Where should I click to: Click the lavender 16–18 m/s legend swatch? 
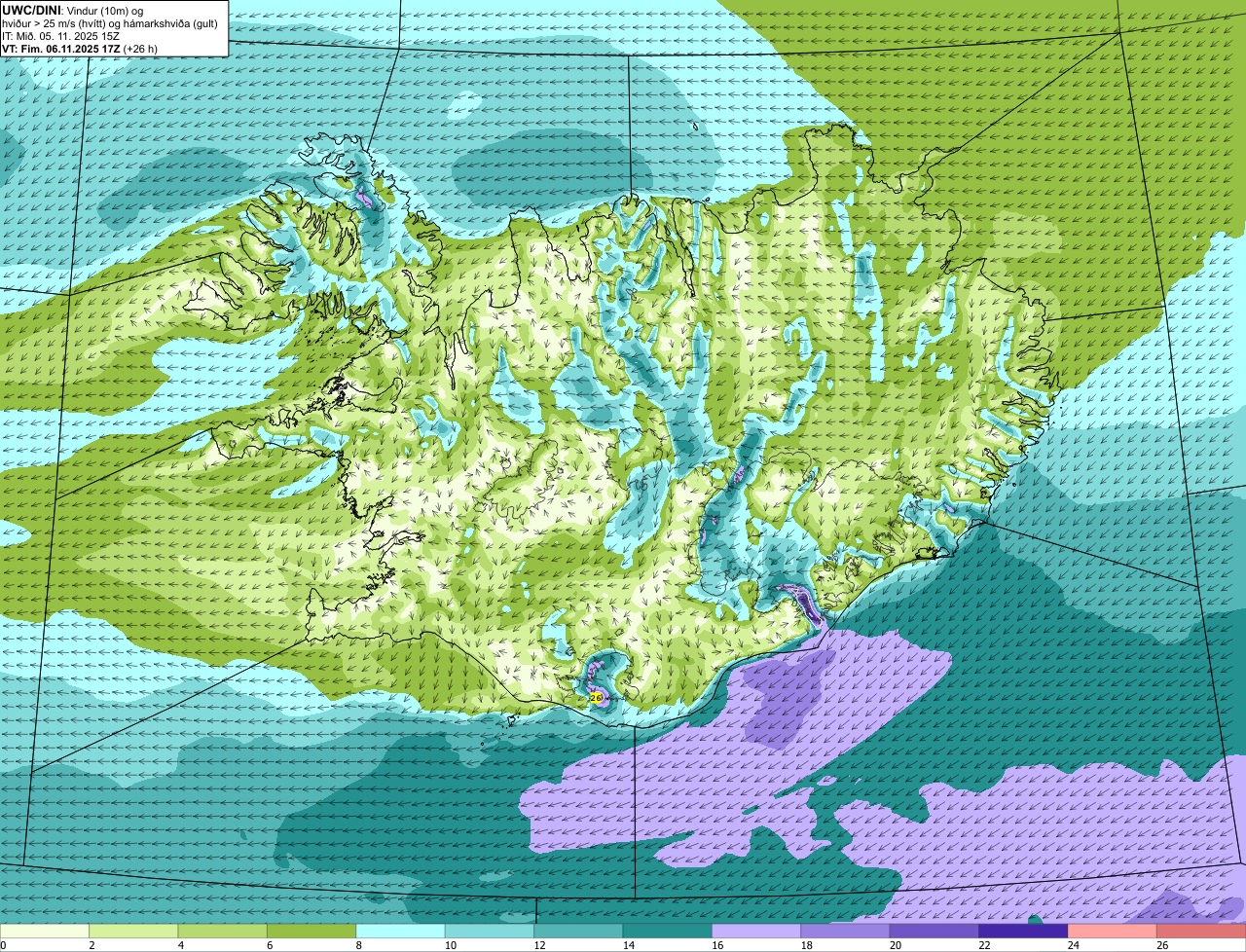pos(756,932)
